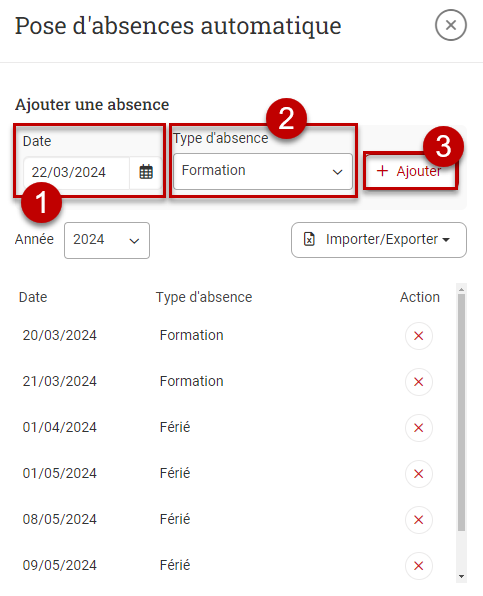Click the Ajouter button
This screenshot has height=596, width=483.
410,171
